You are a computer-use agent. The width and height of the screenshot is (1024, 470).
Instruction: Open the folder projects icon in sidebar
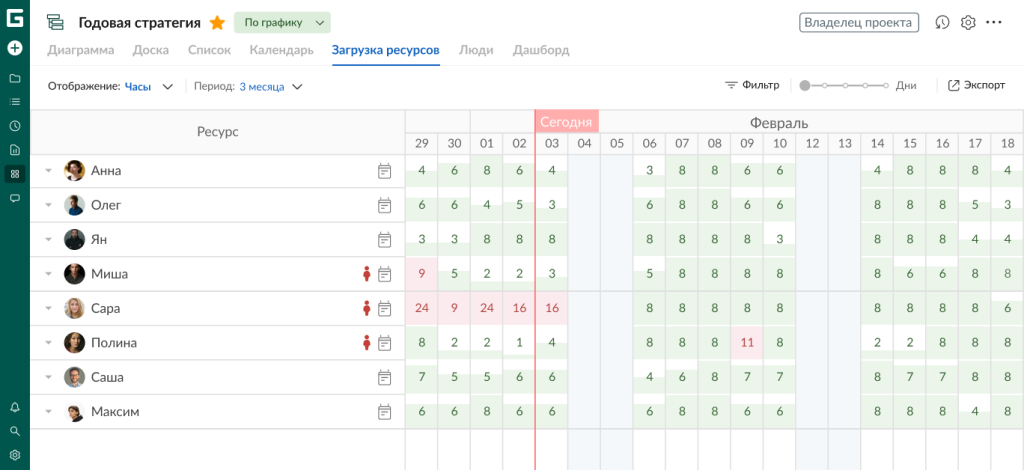pos(14,78)
